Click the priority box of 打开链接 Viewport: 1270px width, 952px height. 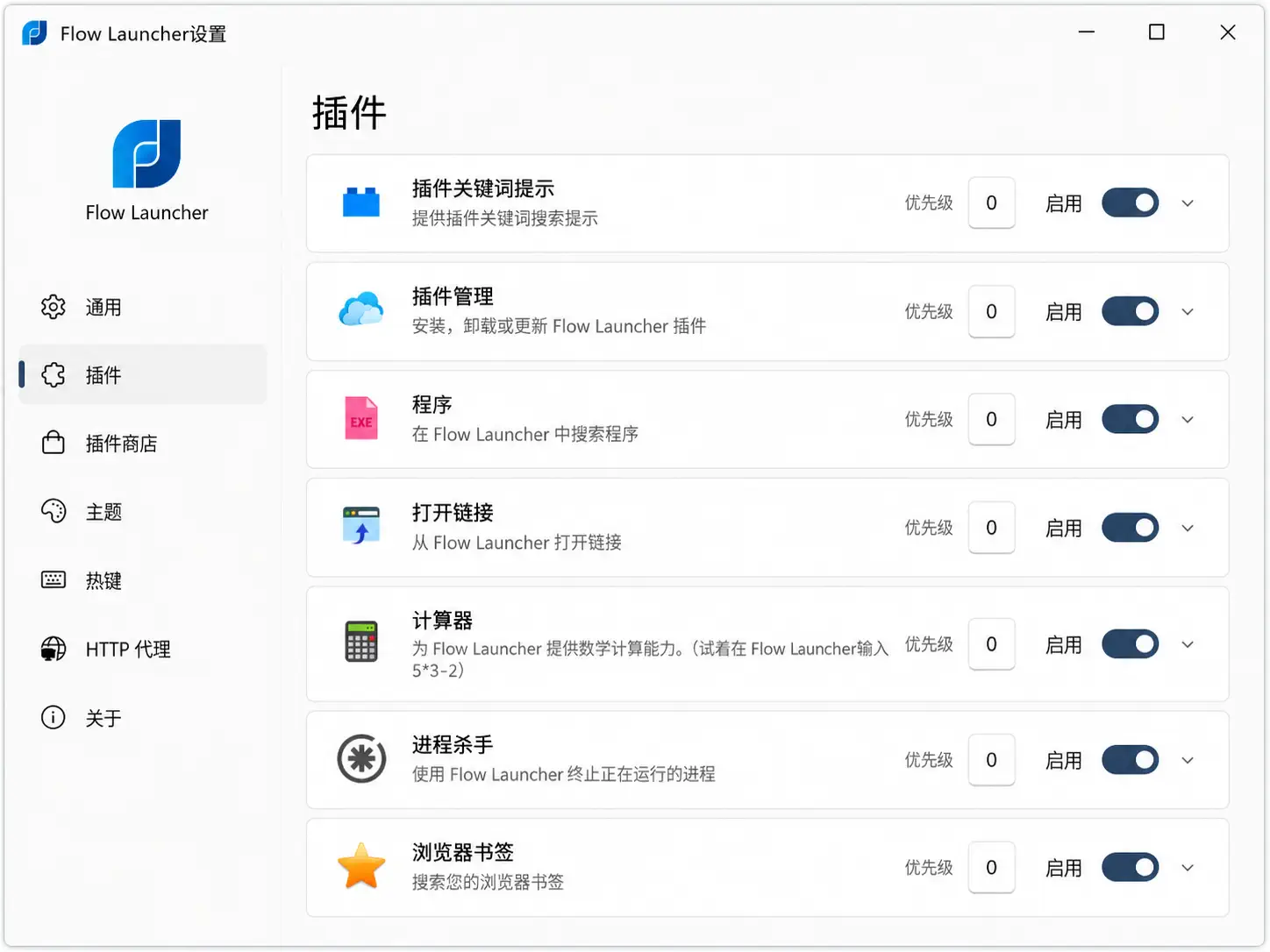pos(992,527)
